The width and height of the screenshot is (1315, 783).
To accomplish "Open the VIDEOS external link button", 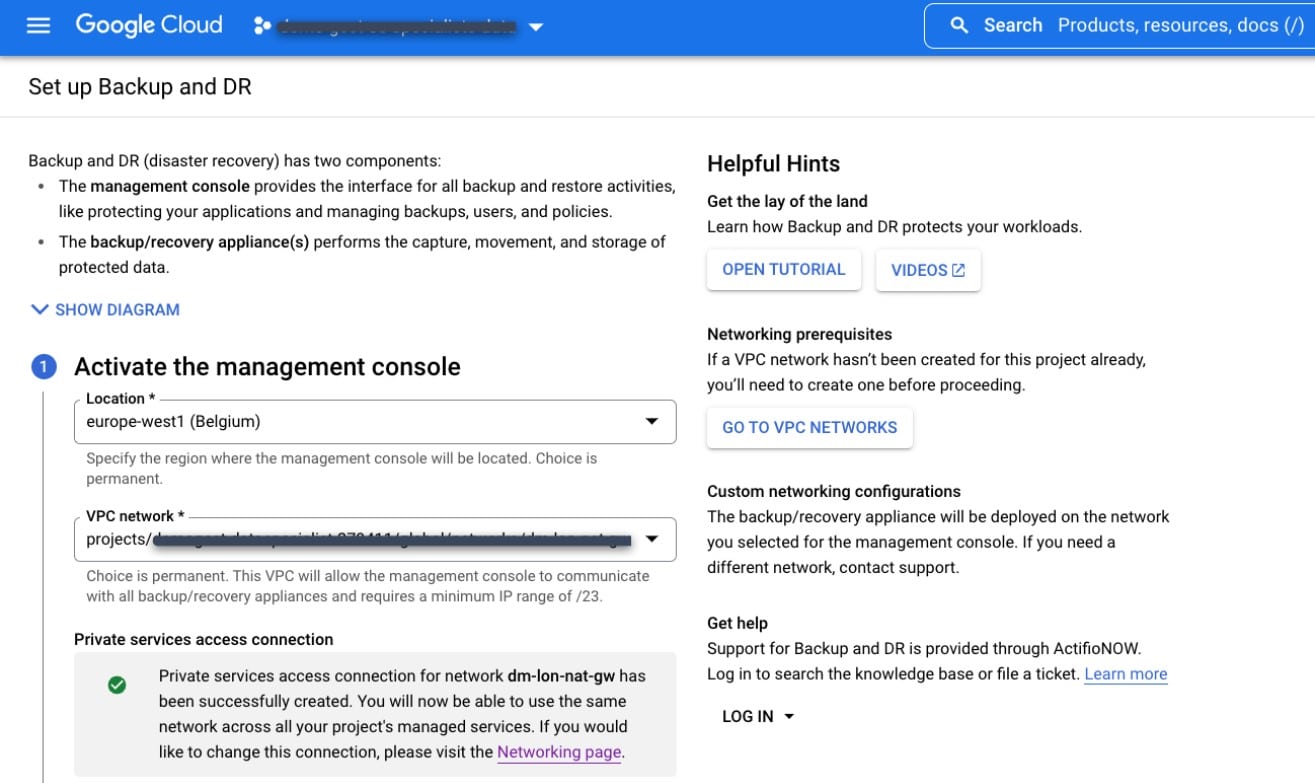I will pos(928,271).
